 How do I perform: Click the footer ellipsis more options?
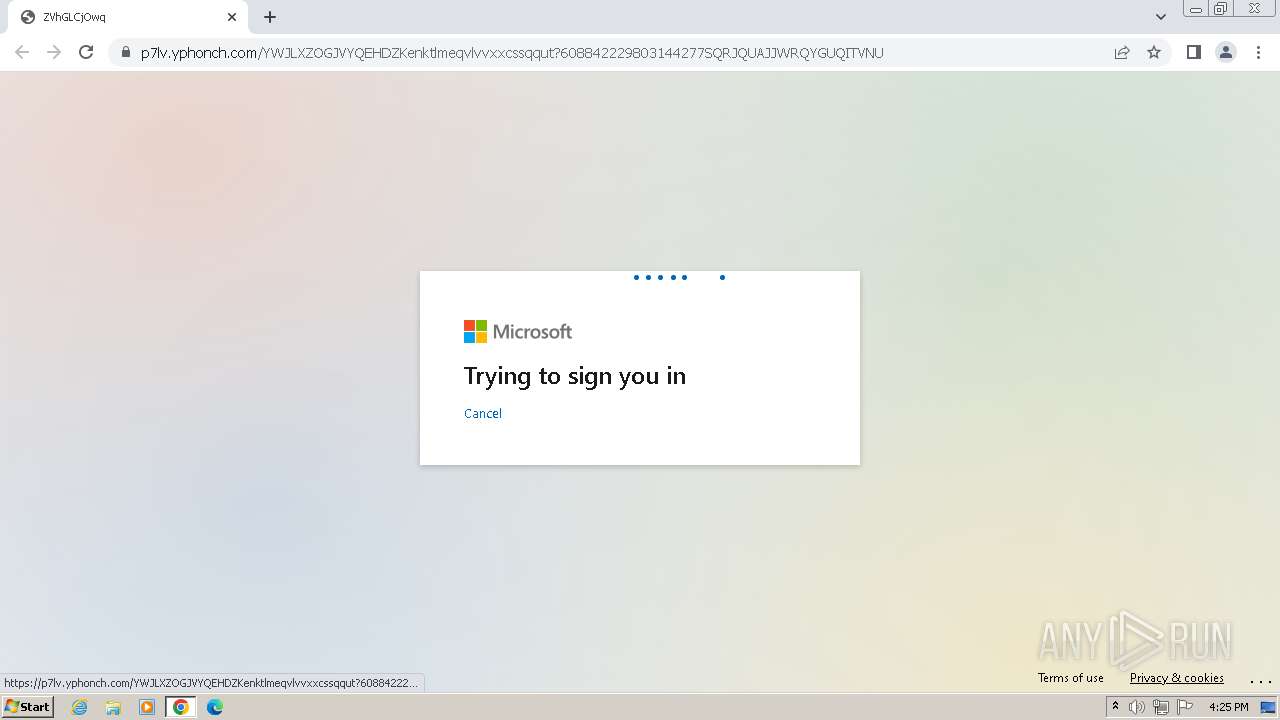tap(1260, 680)
